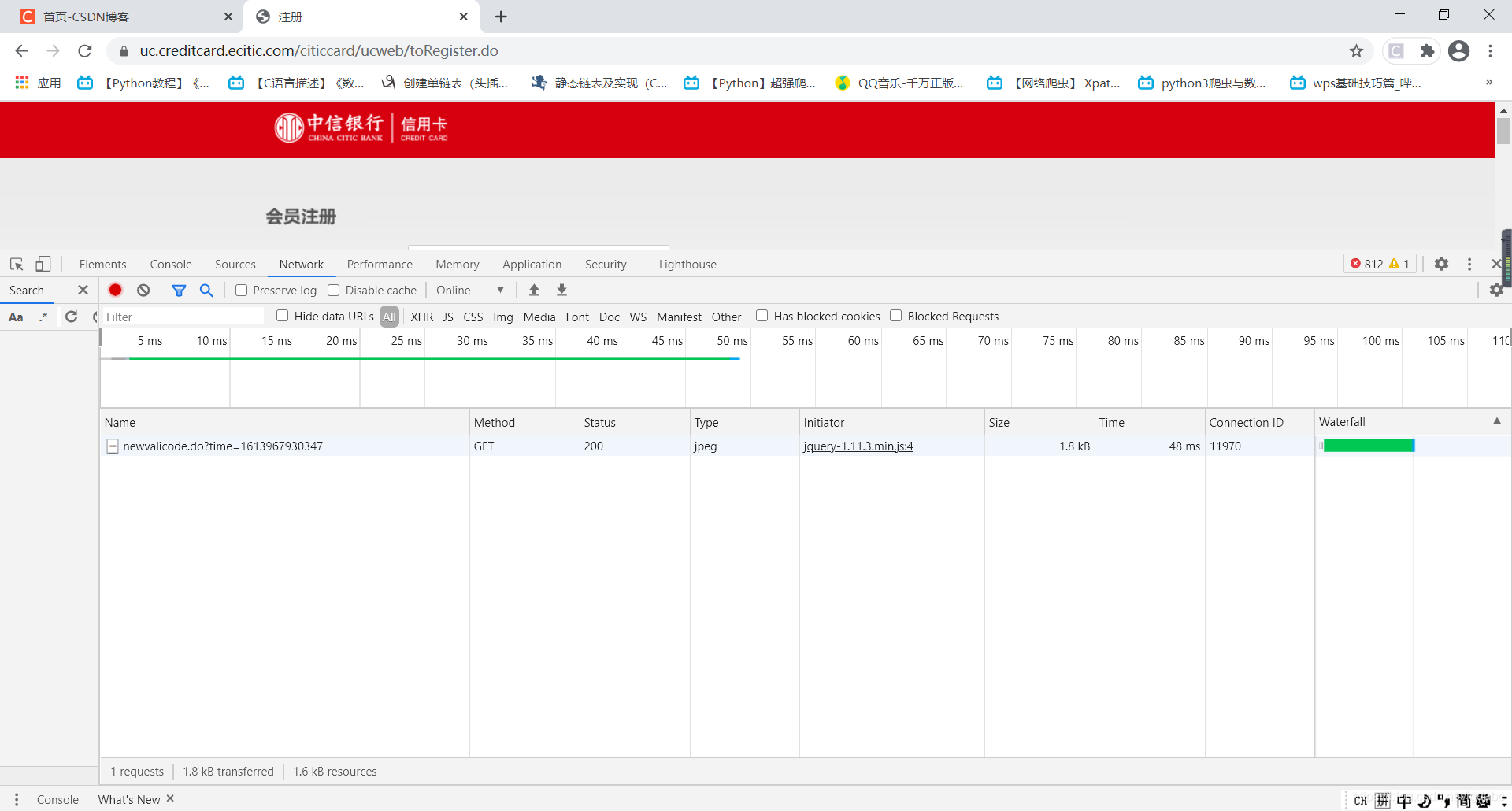
Task: Open the Python教程 bookmark
Action: pos(143,83)
